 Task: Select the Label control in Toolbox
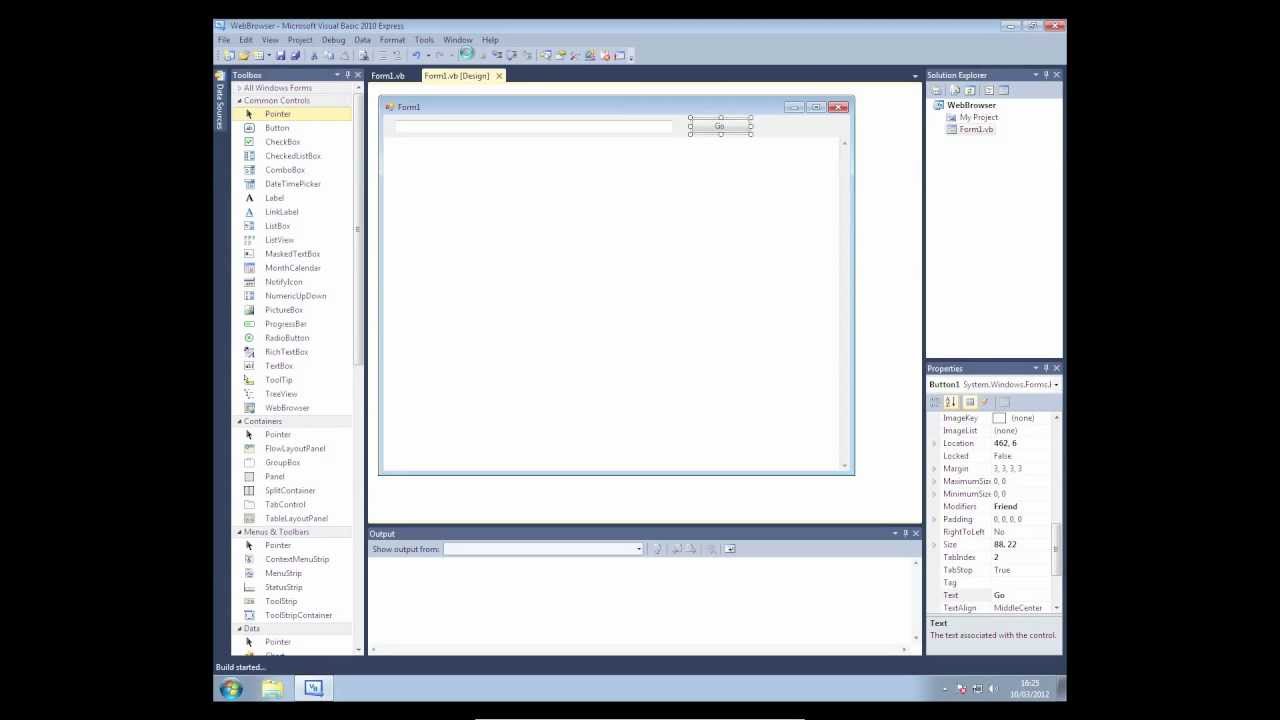(x=274, y=198)
